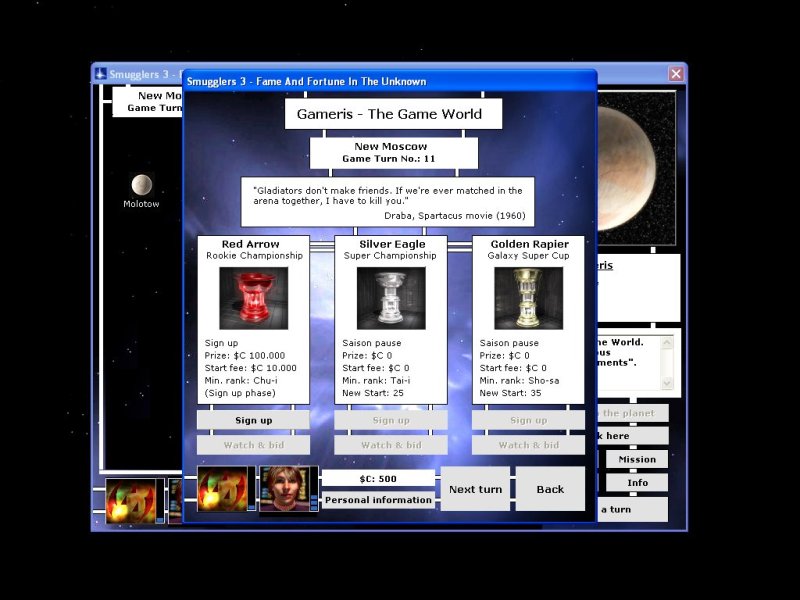Image resolution: width=800 pixels, height=600 pixels.
Task: Select the ship emblem in the dialog's bottom bar
Action: click(x=224, y=489)
